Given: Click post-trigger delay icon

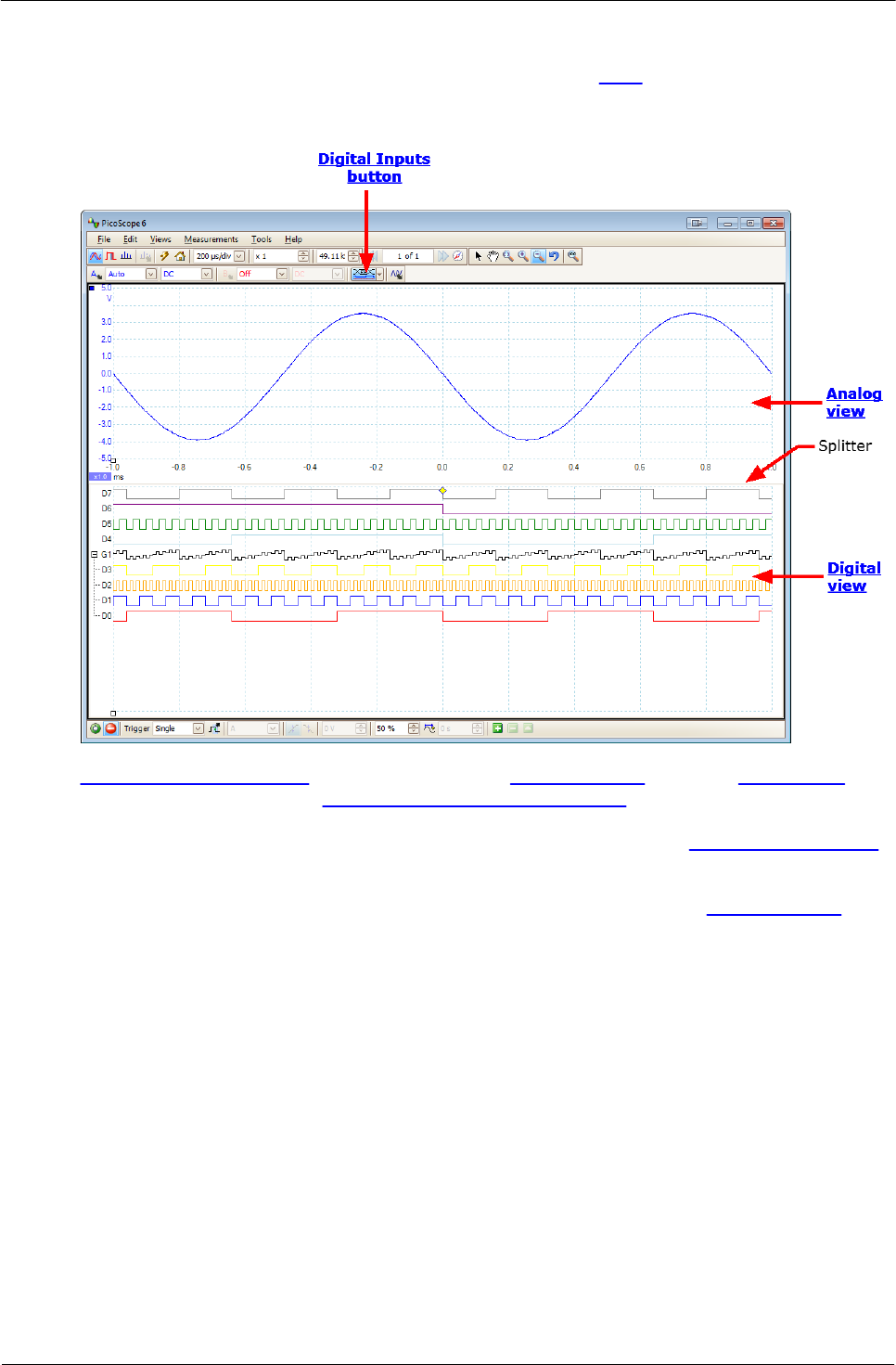Looking at the screenshot, I should point(429,728).
